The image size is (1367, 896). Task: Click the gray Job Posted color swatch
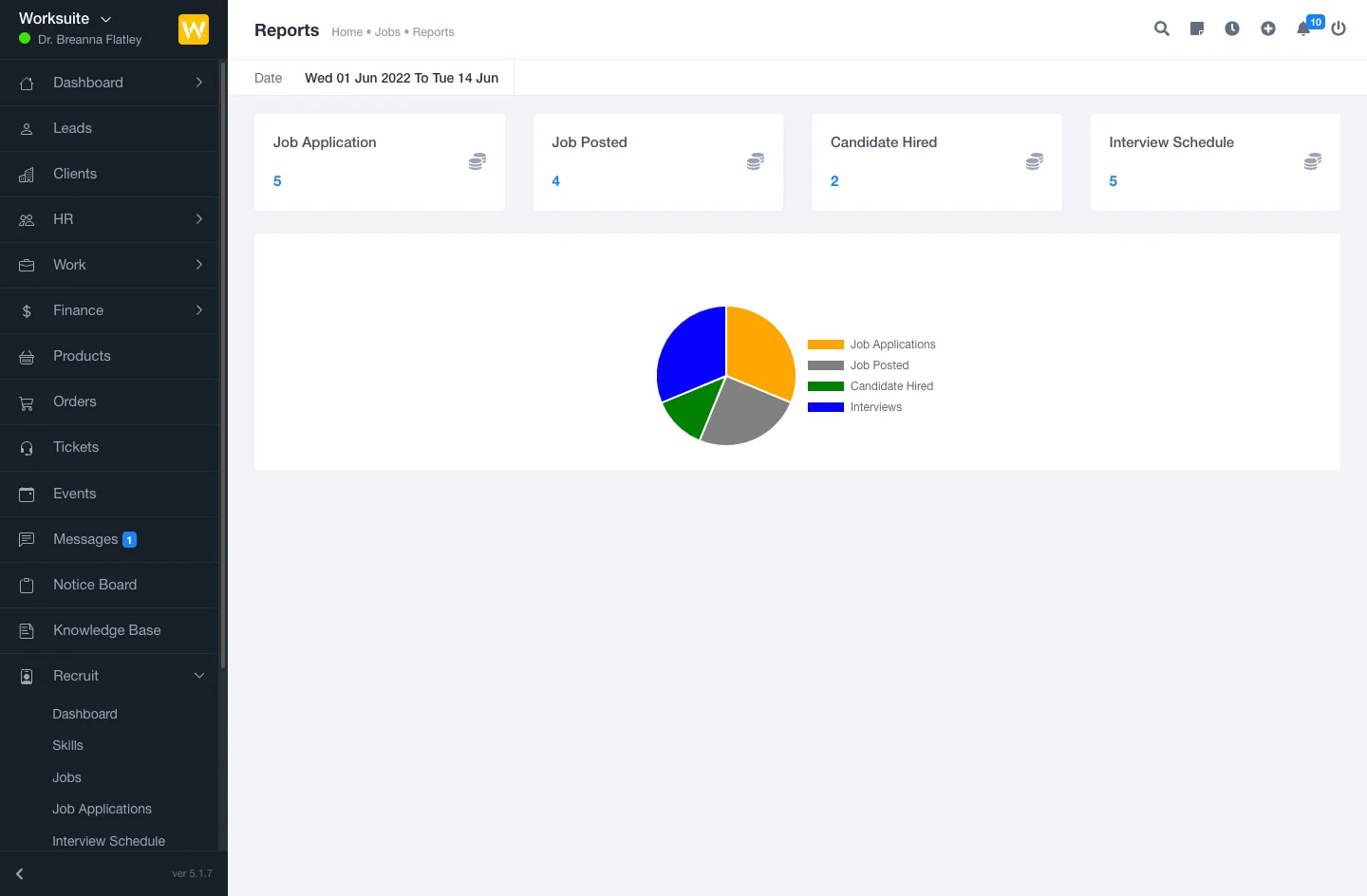[825, 365]
